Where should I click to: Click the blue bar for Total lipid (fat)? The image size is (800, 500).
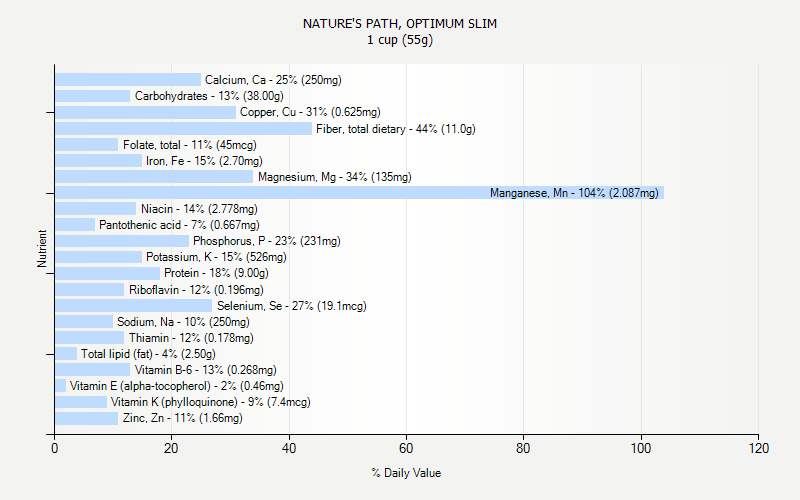click(x=66, y=354)
